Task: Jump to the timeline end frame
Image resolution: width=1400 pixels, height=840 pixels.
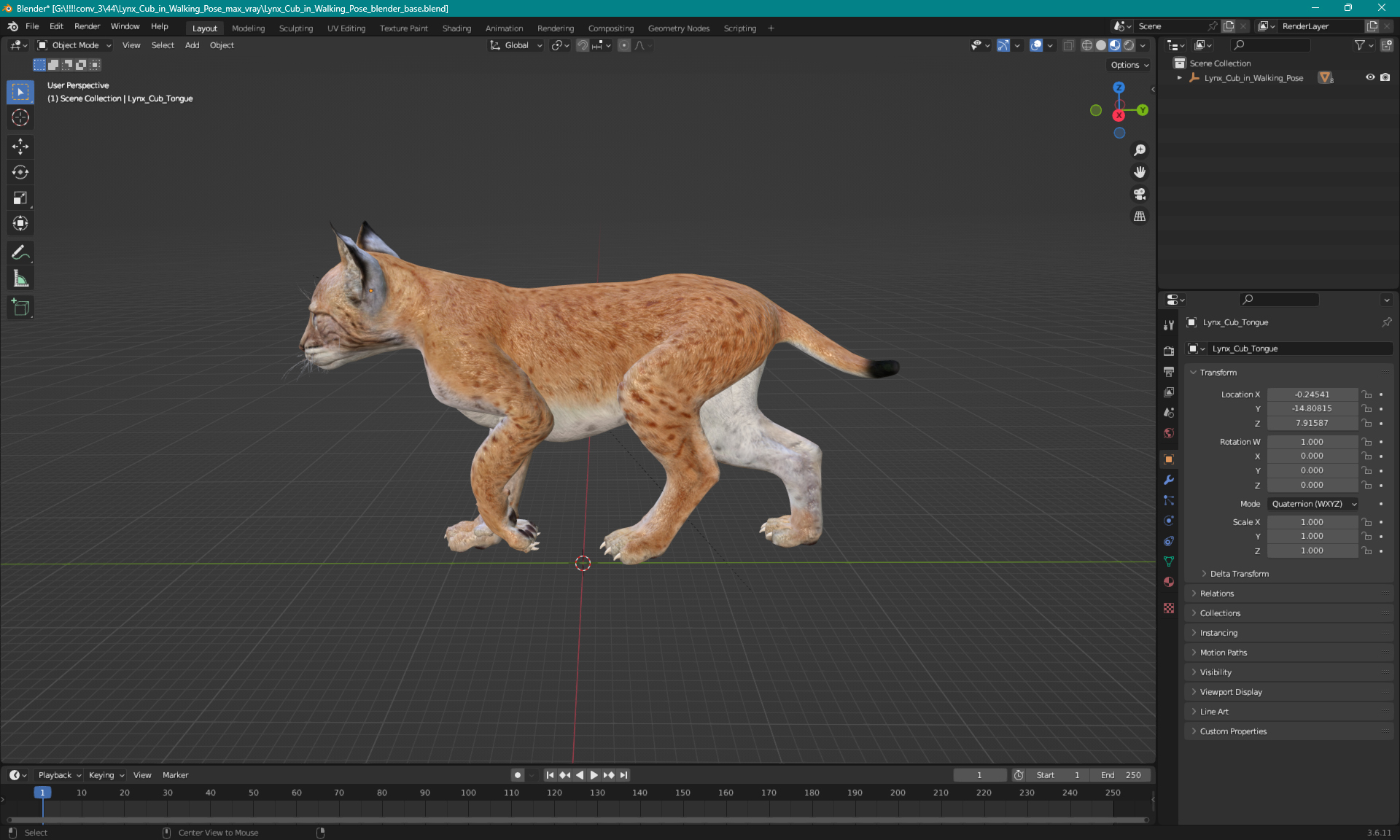Action: (x=624, y=775)
